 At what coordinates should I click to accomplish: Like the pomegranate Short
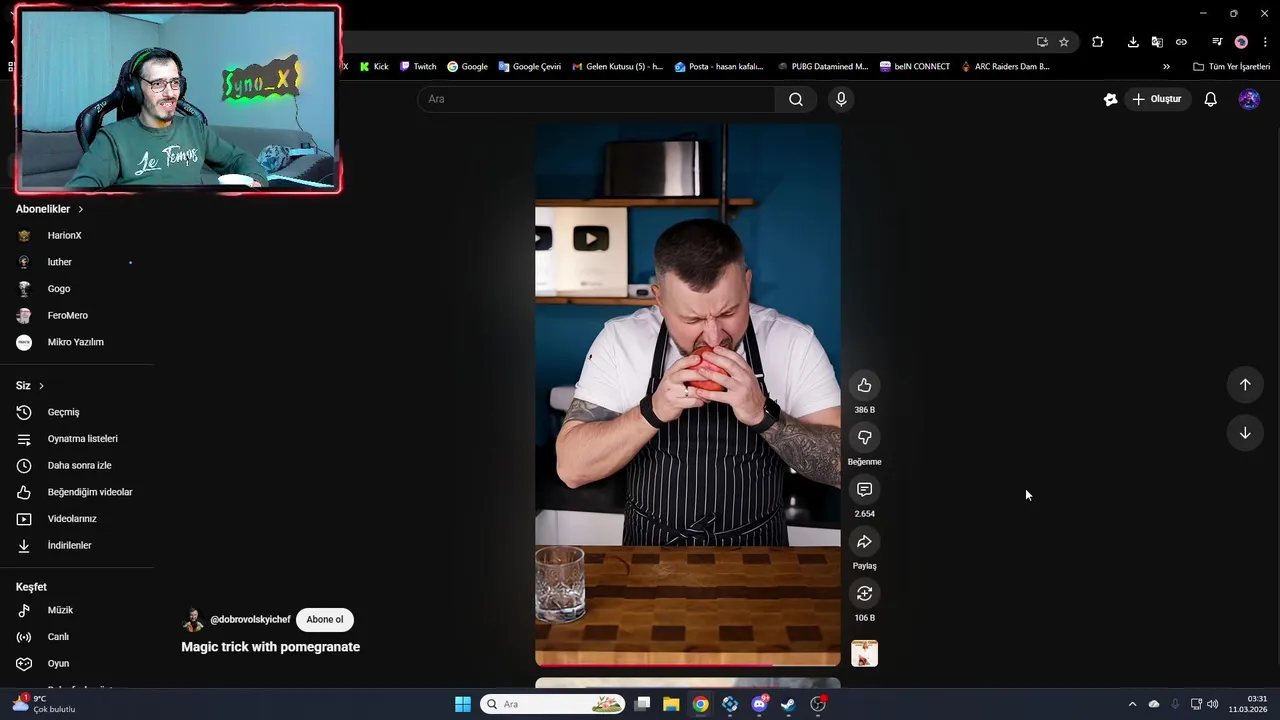point(864,385)
